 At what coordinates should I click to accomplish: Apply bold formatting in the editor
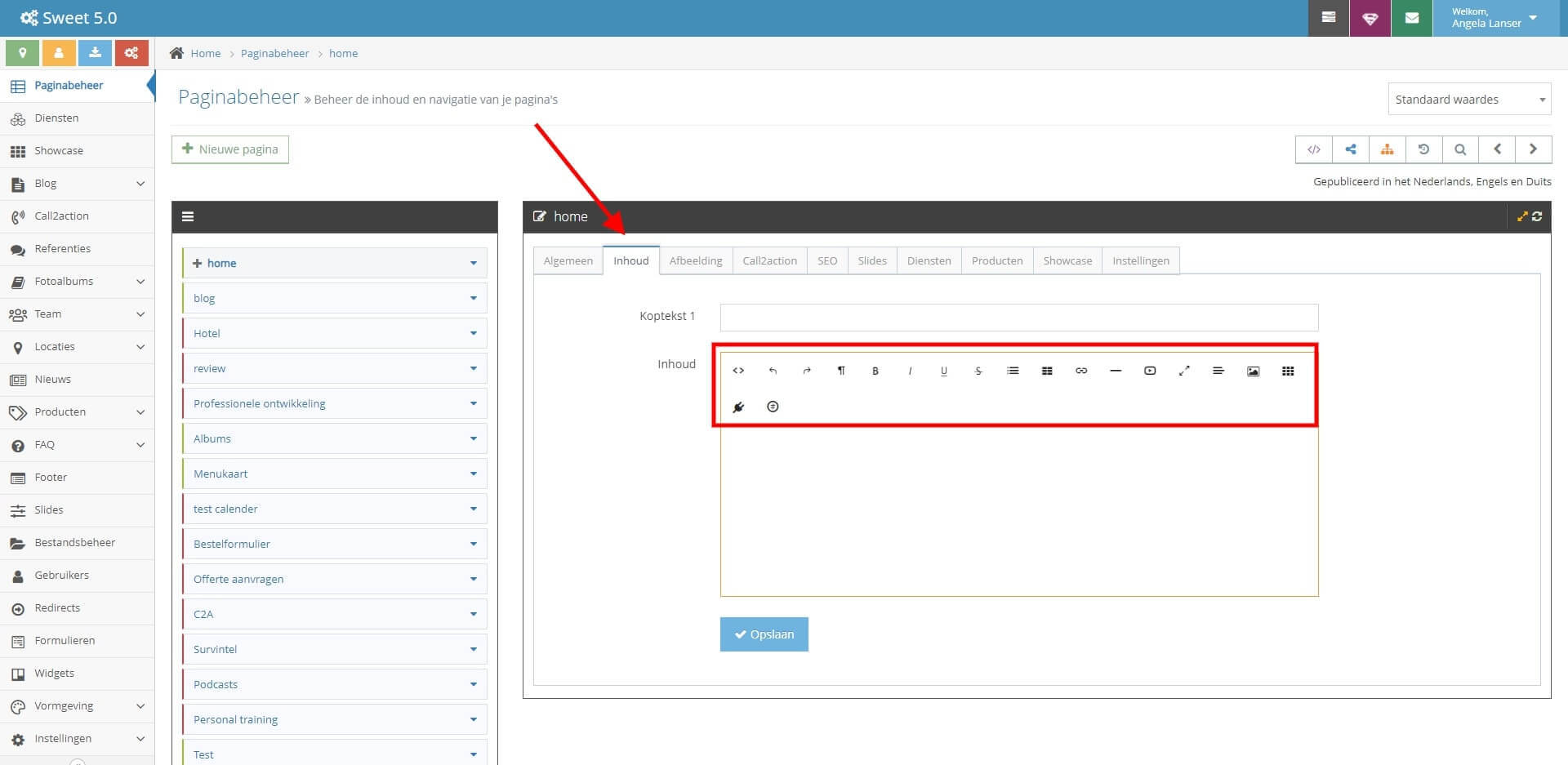(875, 371)
